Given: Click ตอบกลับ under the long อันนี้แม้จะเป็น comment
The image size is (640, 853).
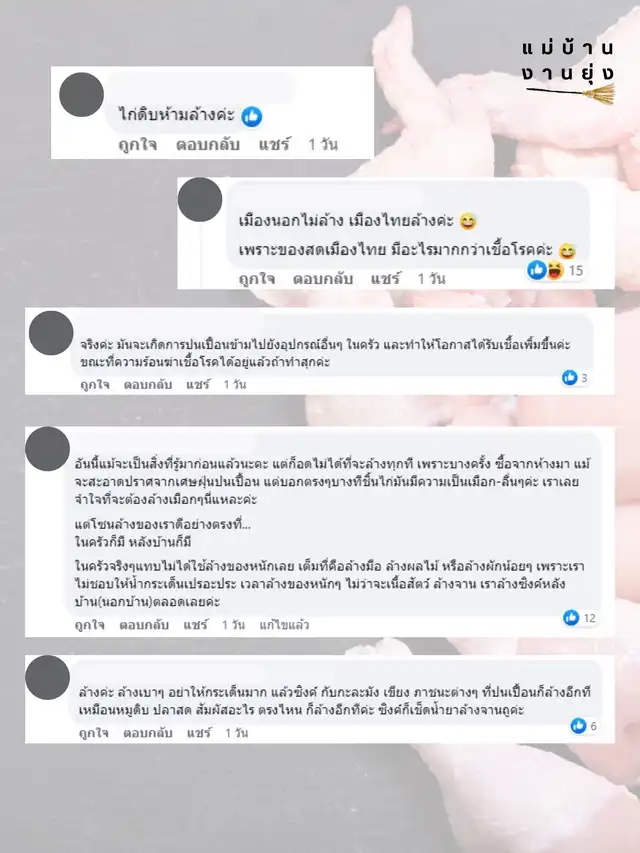Looking at the screenshot, I should click(x=144, y=625).
